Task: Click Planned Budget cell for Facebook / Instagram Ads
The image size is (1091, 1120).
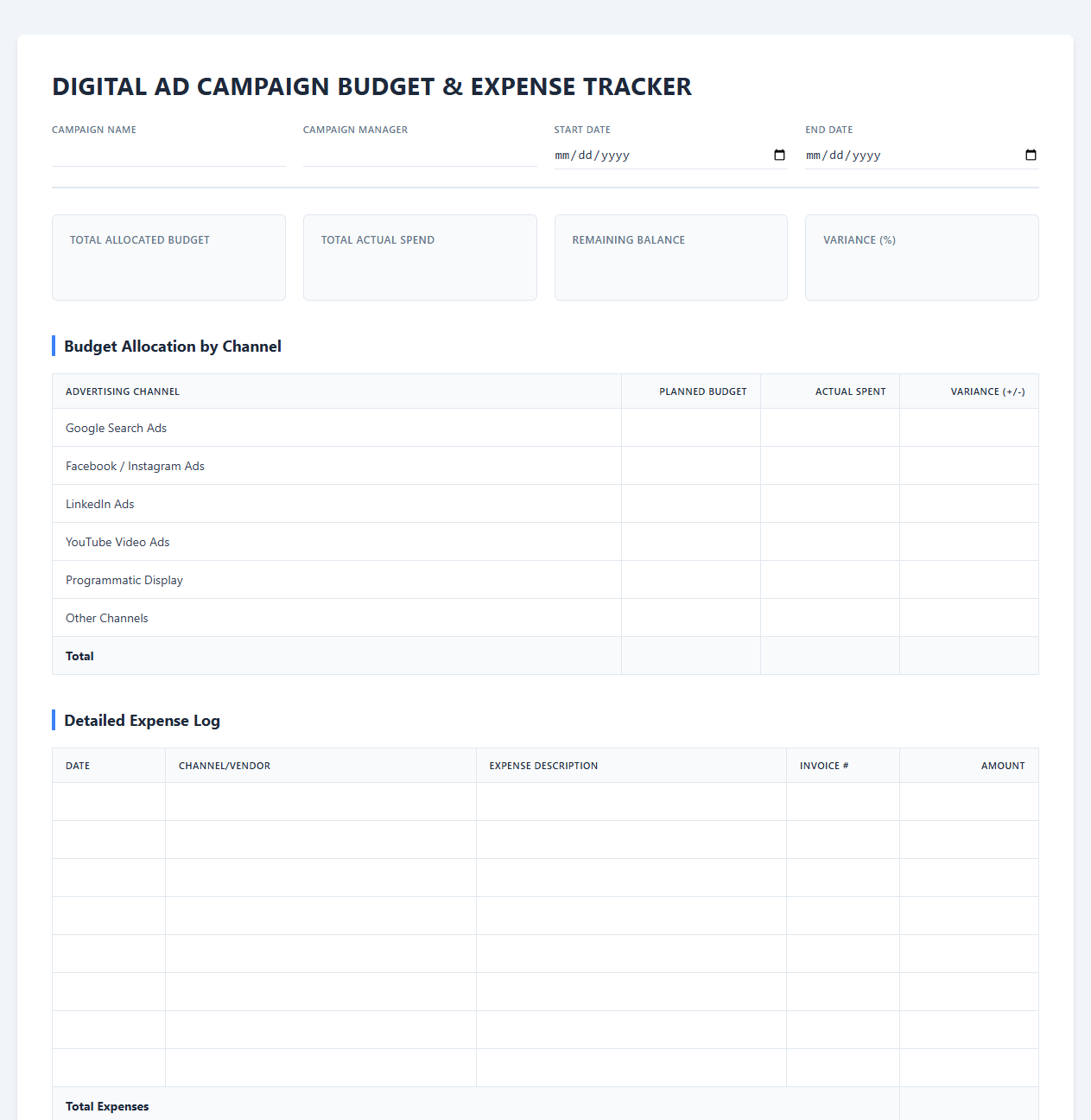Action: tap(691, 466)
